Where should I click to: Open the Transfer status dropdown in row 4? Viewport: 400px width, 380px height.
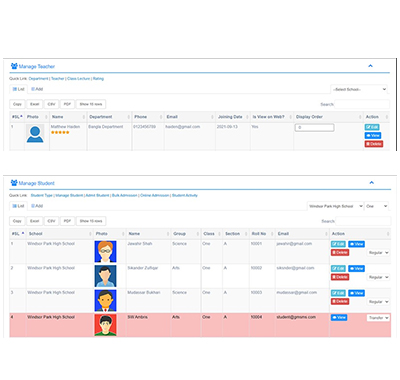point(378,318)
